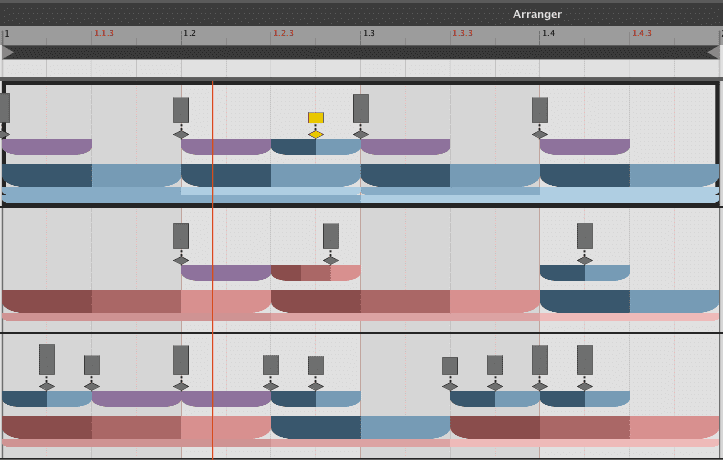Click the diamond handle at 1.2, middle track
The height and width of the screenshot is (460, 723).
tap(181, 260)
